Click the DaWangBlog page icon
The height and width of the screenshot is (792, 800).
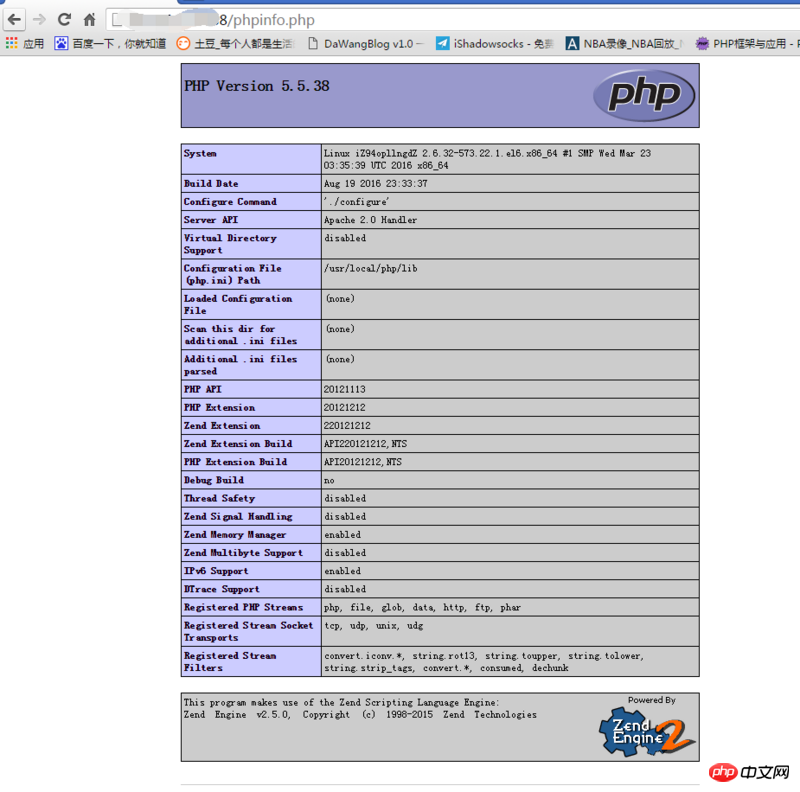tap(313, 43)
